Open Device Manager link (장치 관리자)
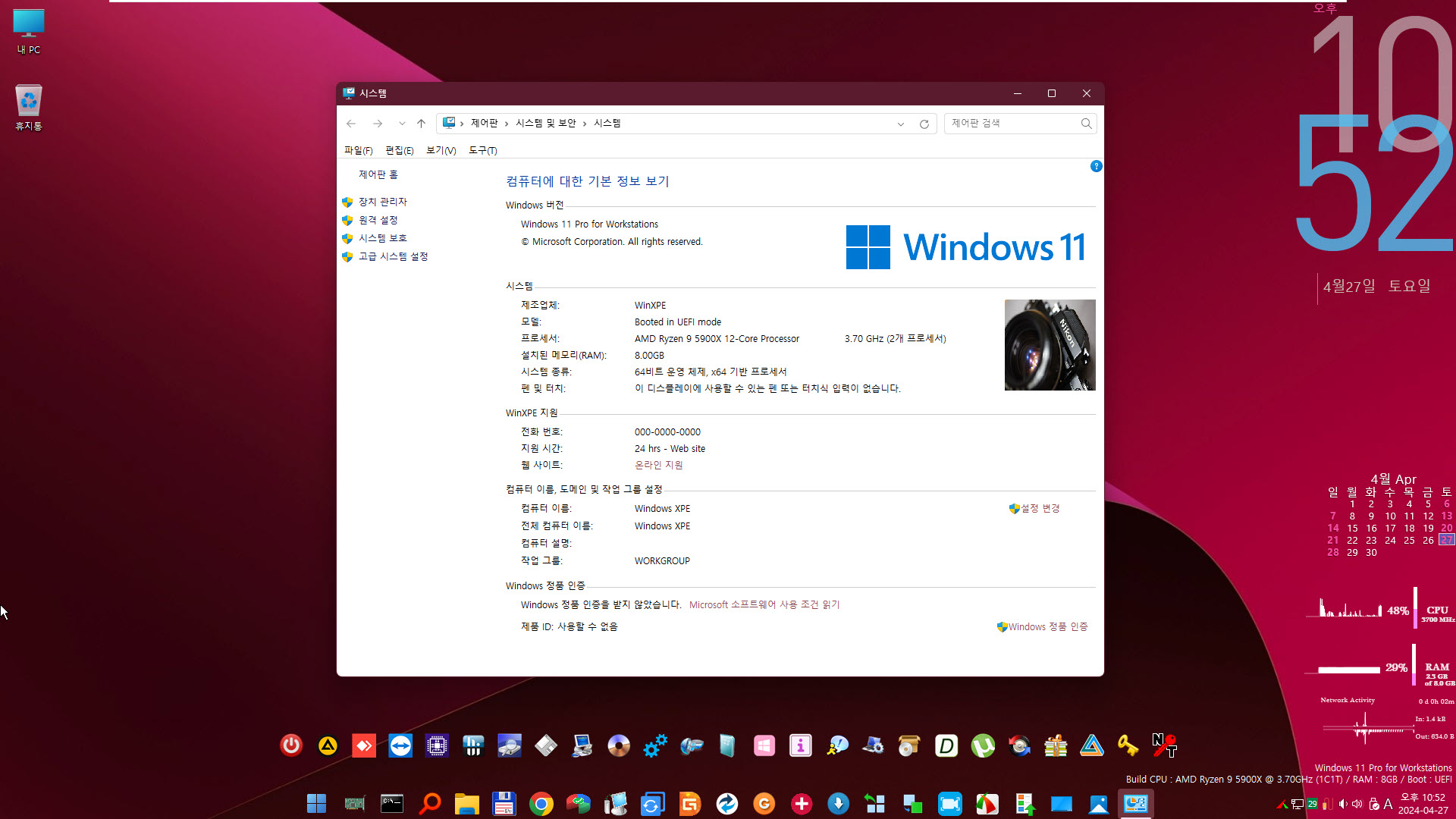Viewport: 1456px width, 819px height. [x=383, y=202]
